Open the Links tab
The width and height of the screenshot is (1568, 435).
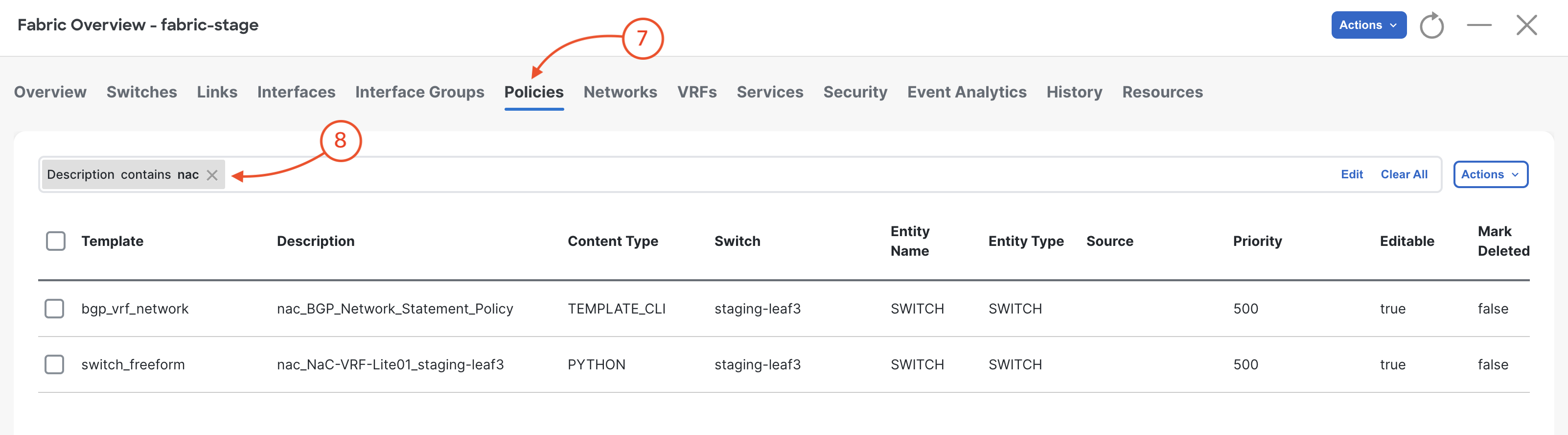coord(217,92)
